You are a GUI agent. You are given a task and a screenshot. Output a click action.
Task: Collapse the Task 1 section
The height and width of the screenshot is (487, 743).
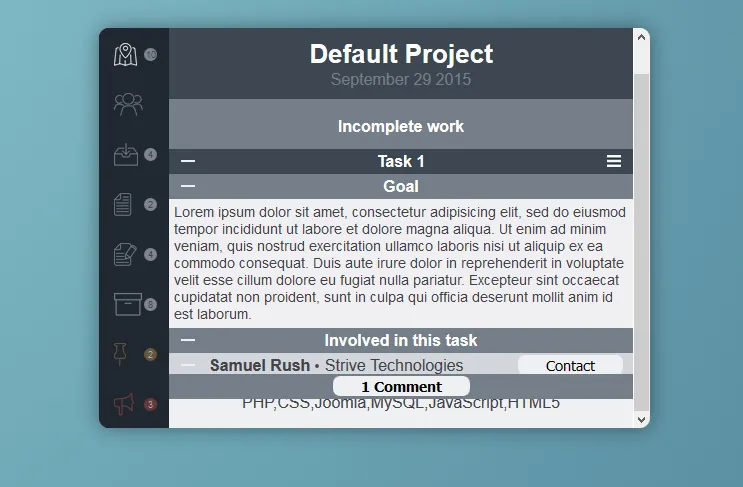(188, 161)
